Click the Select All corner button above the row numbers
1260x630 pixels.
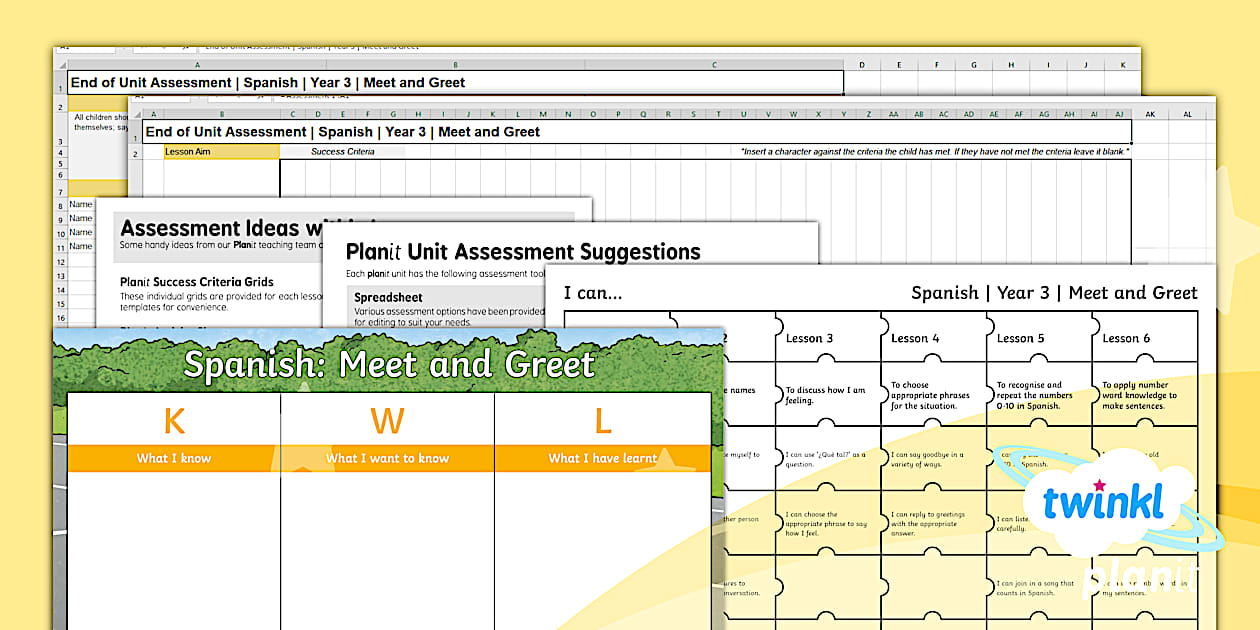tap(136, 115)
